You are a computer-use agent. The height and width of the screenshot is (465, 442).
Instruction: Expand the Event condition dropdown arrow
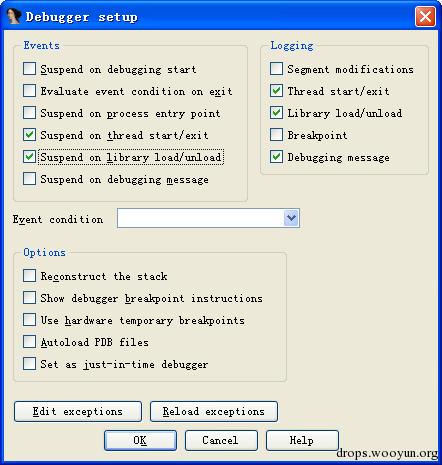point(291,218)
